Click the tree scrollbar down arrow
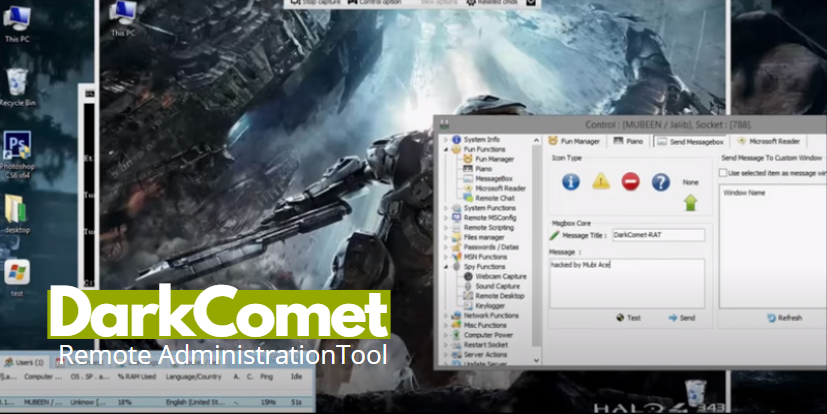Screen dimensions: 827x414 [536, 360]
